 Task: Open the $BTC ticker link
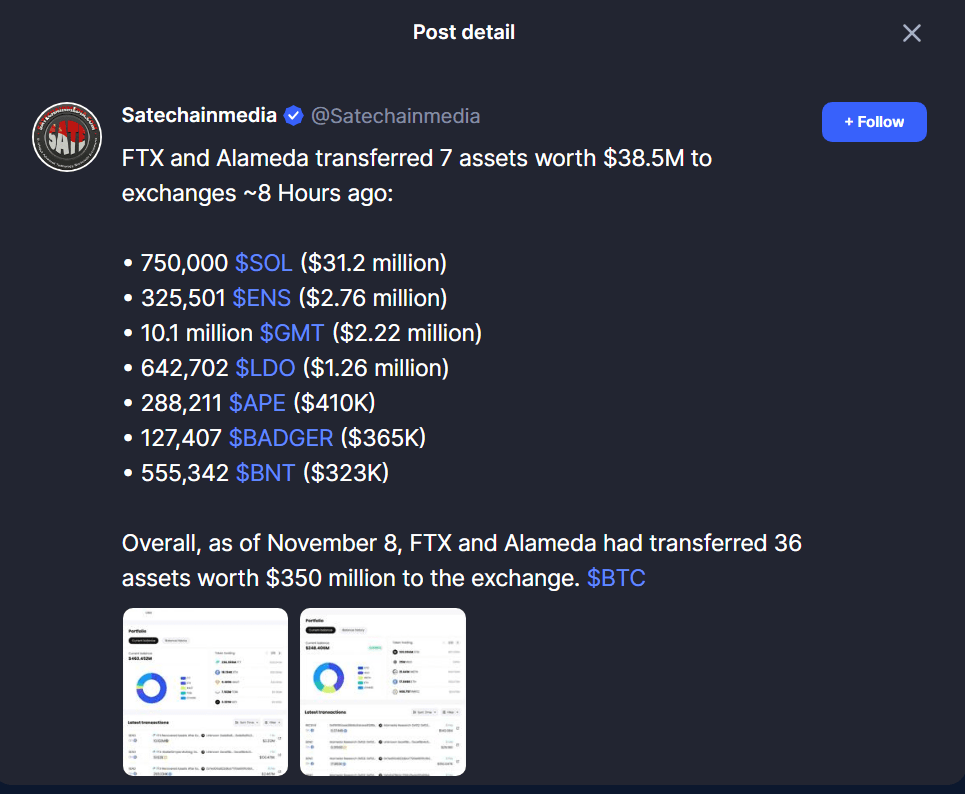pyautogui.click(x=616, y=578)
